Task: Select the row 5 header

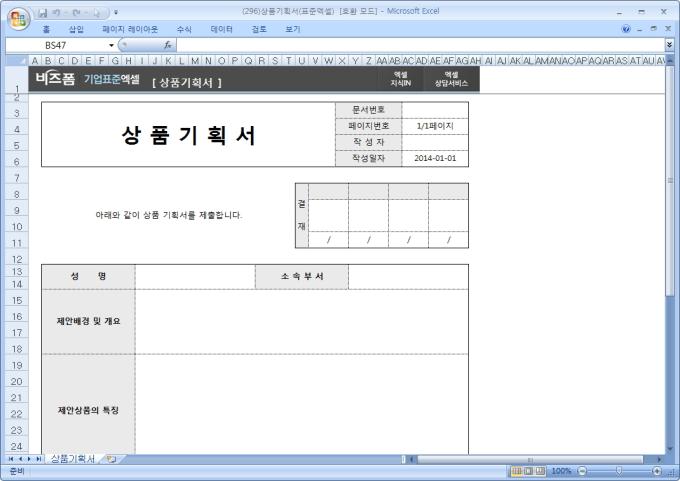Action: coord(16,145)
